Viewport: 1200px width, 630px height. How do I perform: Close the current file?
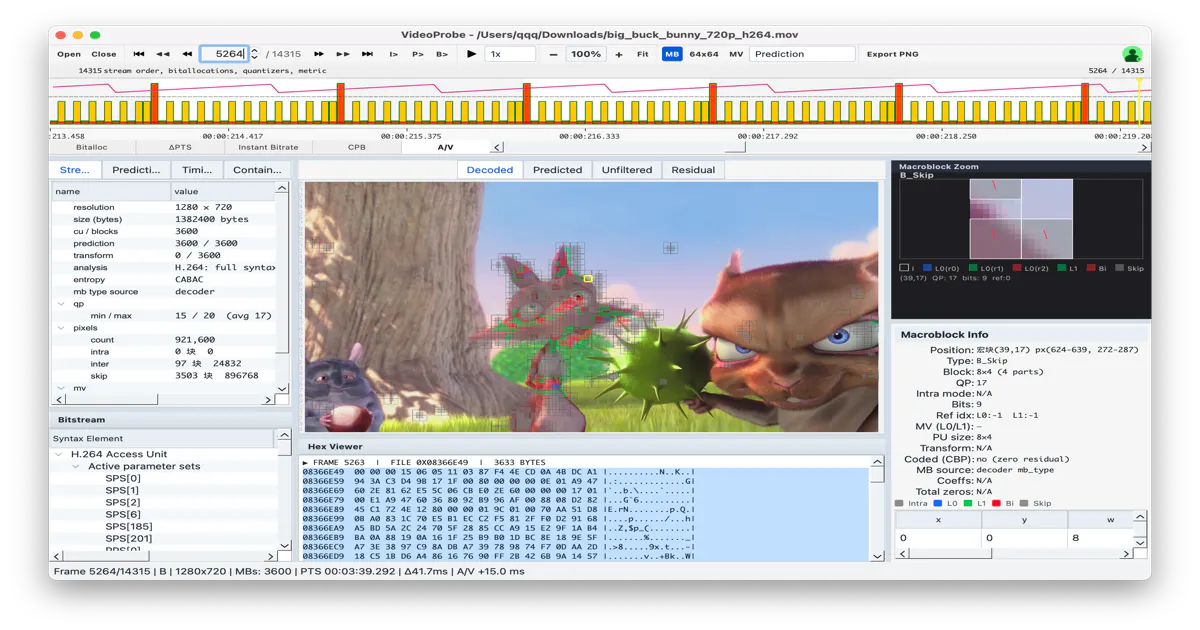pyautogui.click(x=104, y=54)
